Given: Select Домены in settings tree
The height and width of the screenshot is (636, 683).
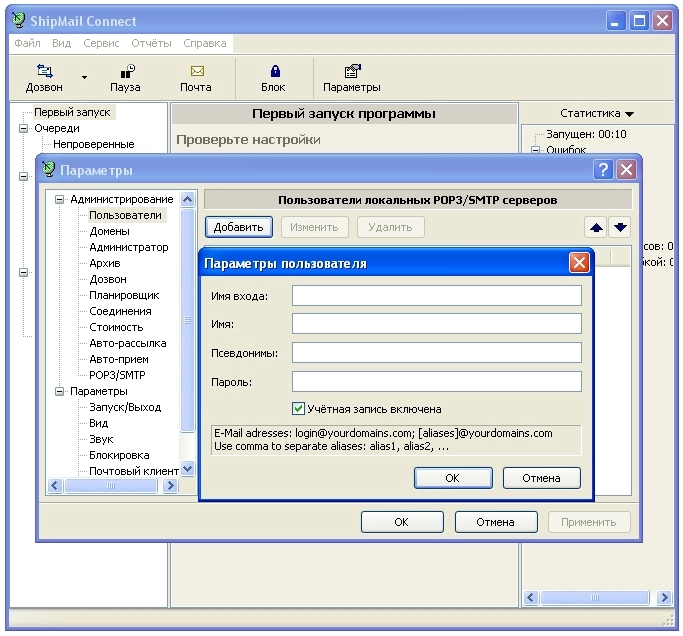Looking at the screenshot, I should [109, 231].
